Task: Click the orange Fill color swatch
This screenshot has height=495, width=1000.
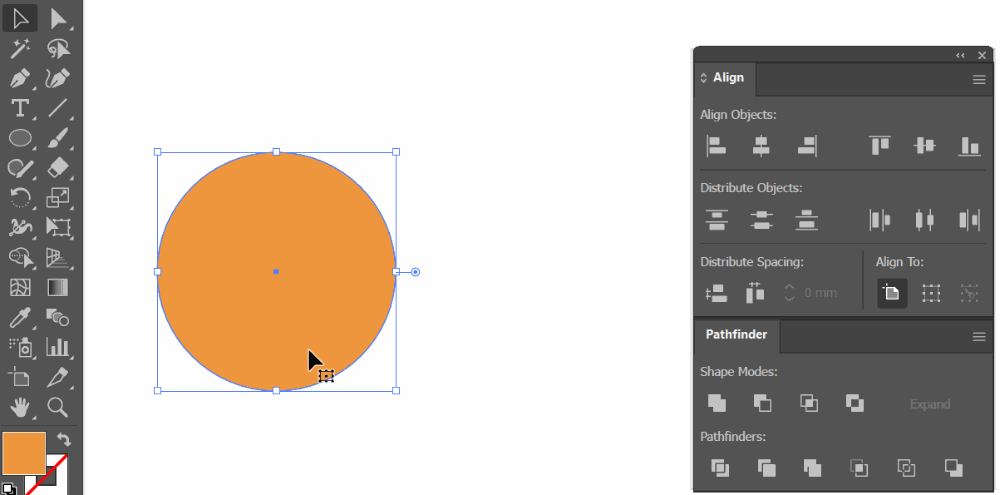Action: (x=24, y=454)
